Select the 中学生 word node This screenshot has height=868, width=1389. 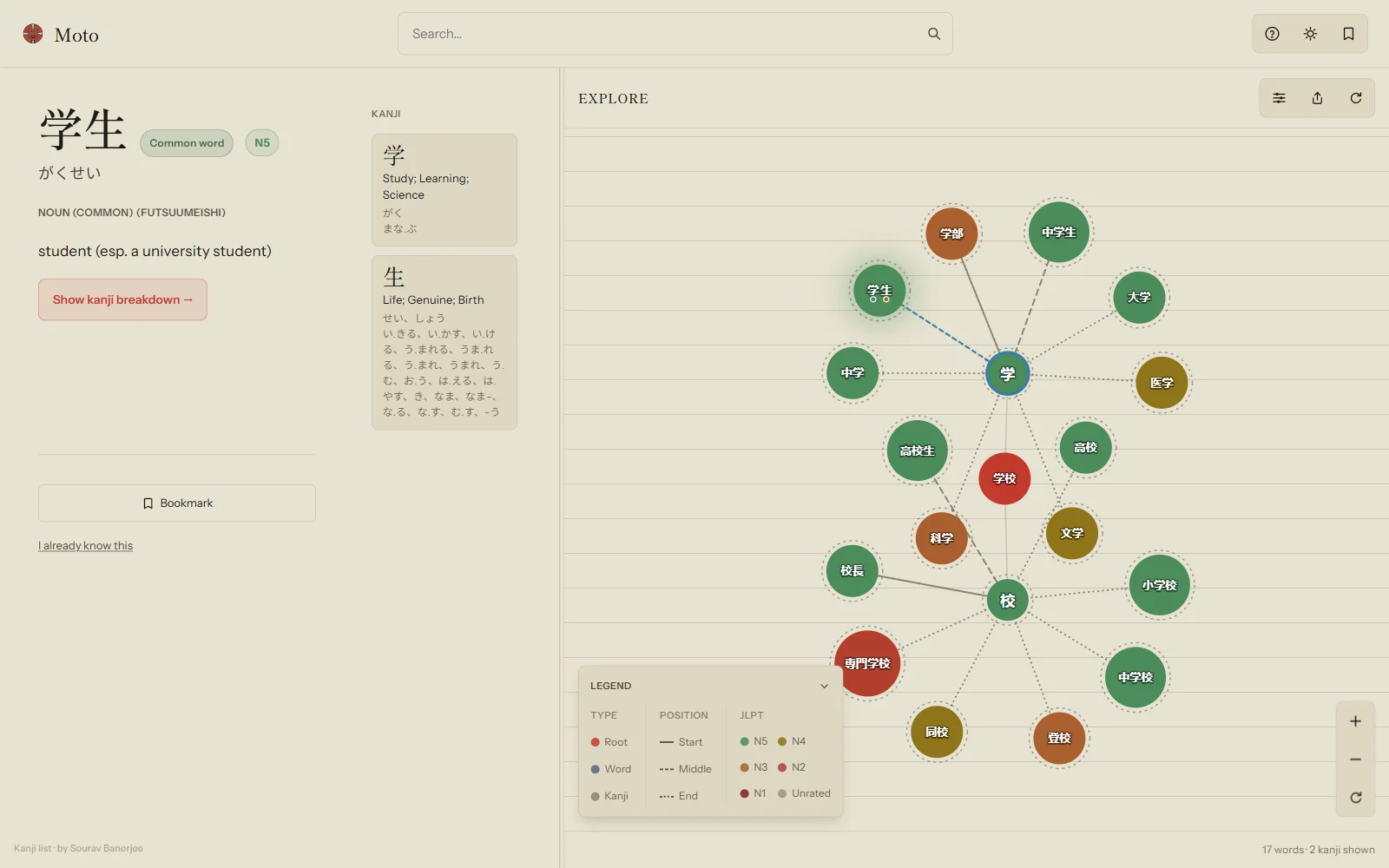(1058, 232)
